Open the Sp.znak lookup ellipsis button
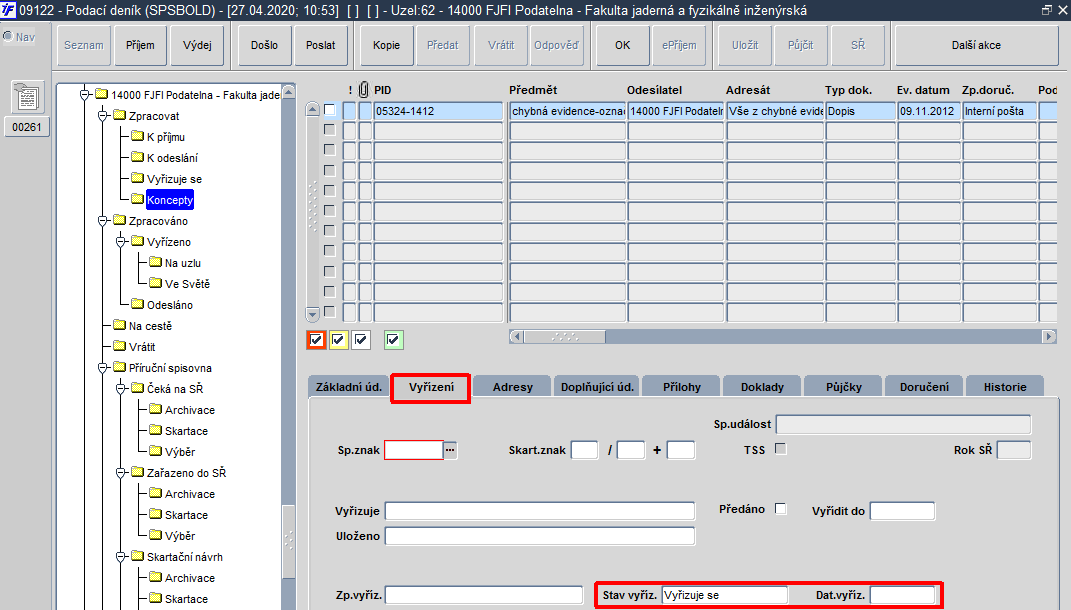This screenshot has height=610, width=1071. click(450, 450)
